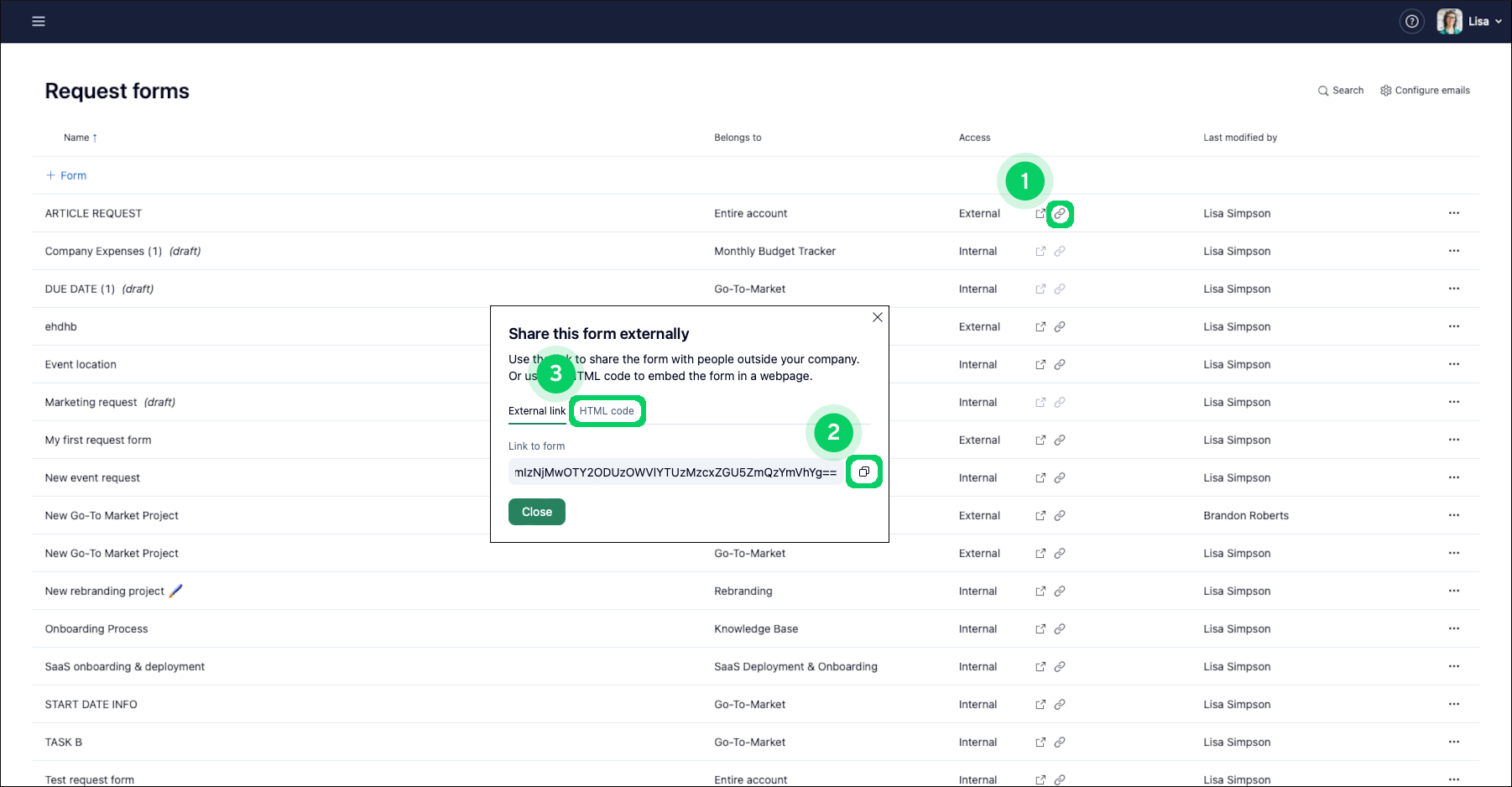The image size is (1512, 787).
Task: Click the chain link icon for Company Expenses
Action: tap(1060, 251)
